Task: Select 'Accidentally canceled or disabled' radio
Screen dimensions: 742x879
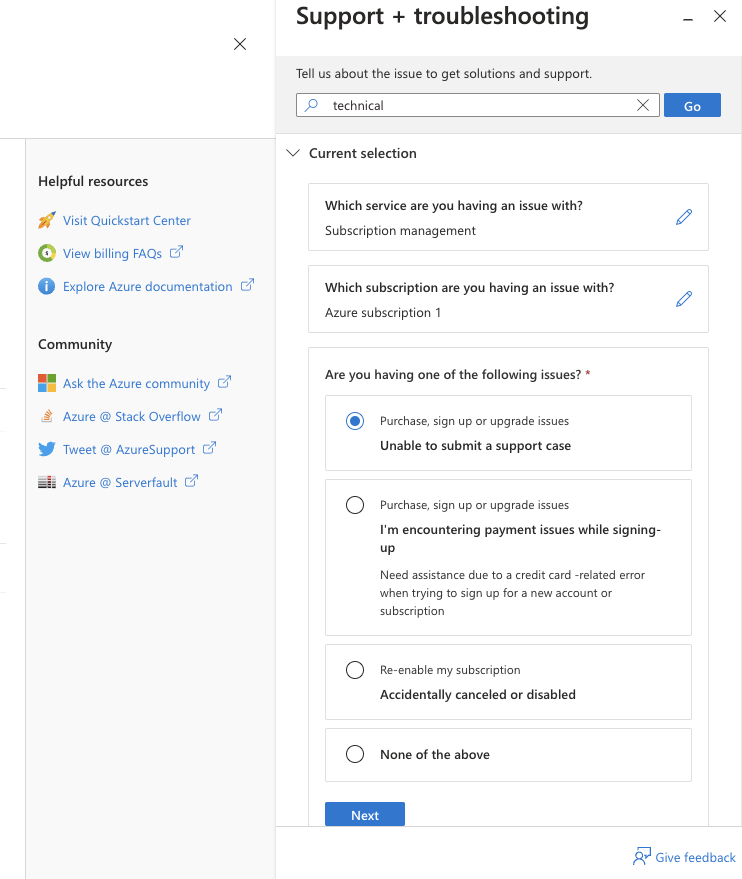Action: [x=355, y=670]
